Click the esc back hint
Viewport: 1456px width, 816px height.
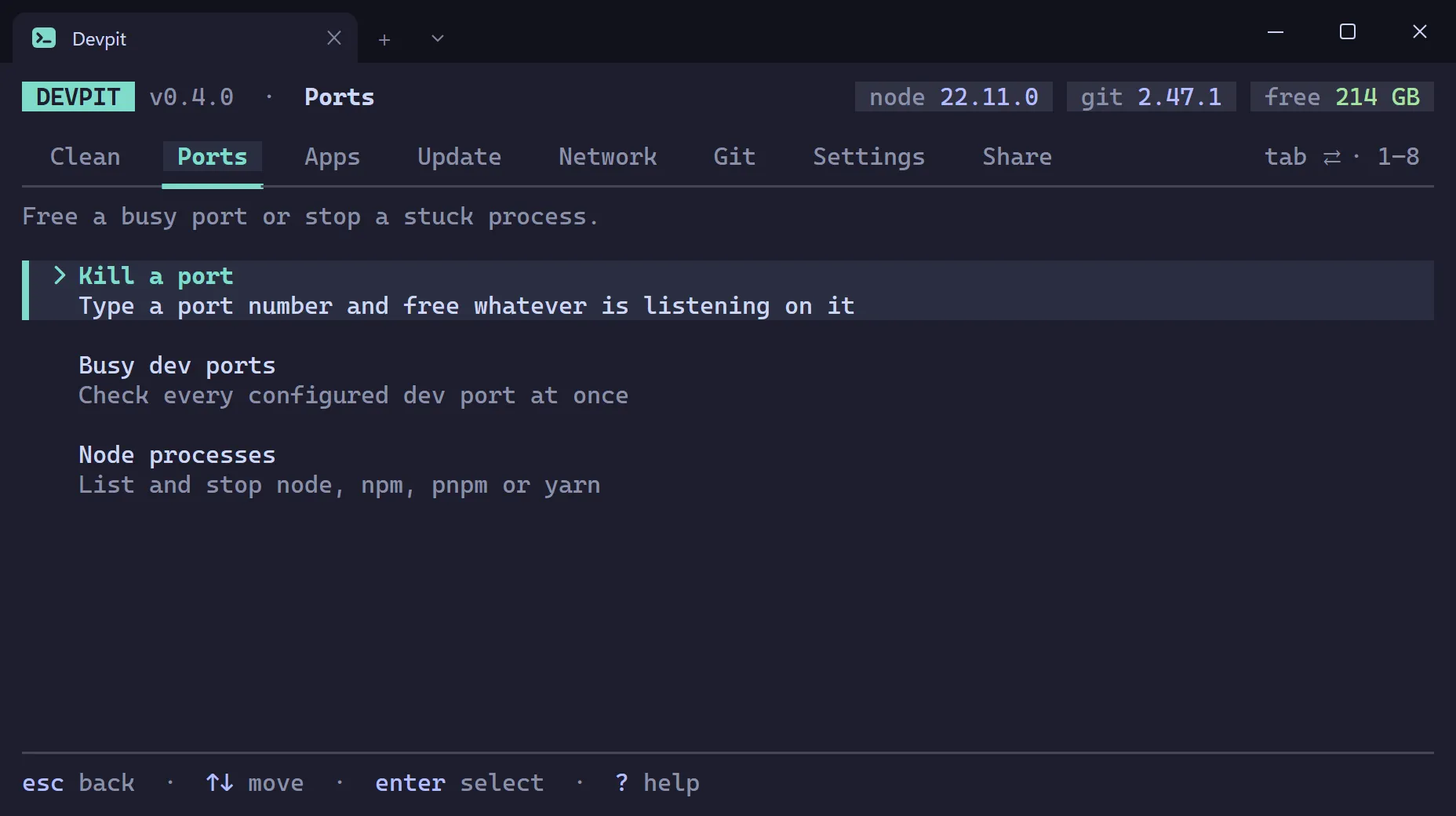pyautogui.click(x=78, y=783)
